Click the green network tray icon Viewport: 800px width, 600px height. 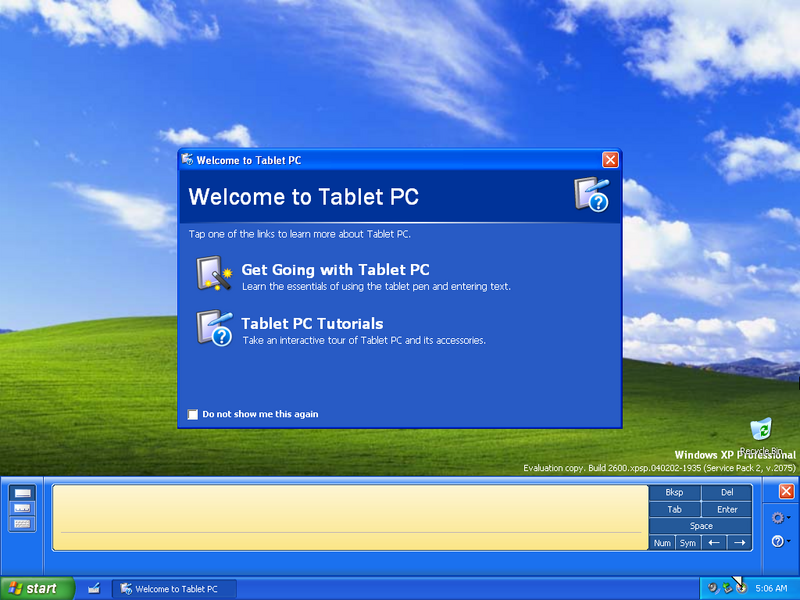[727, 588]
